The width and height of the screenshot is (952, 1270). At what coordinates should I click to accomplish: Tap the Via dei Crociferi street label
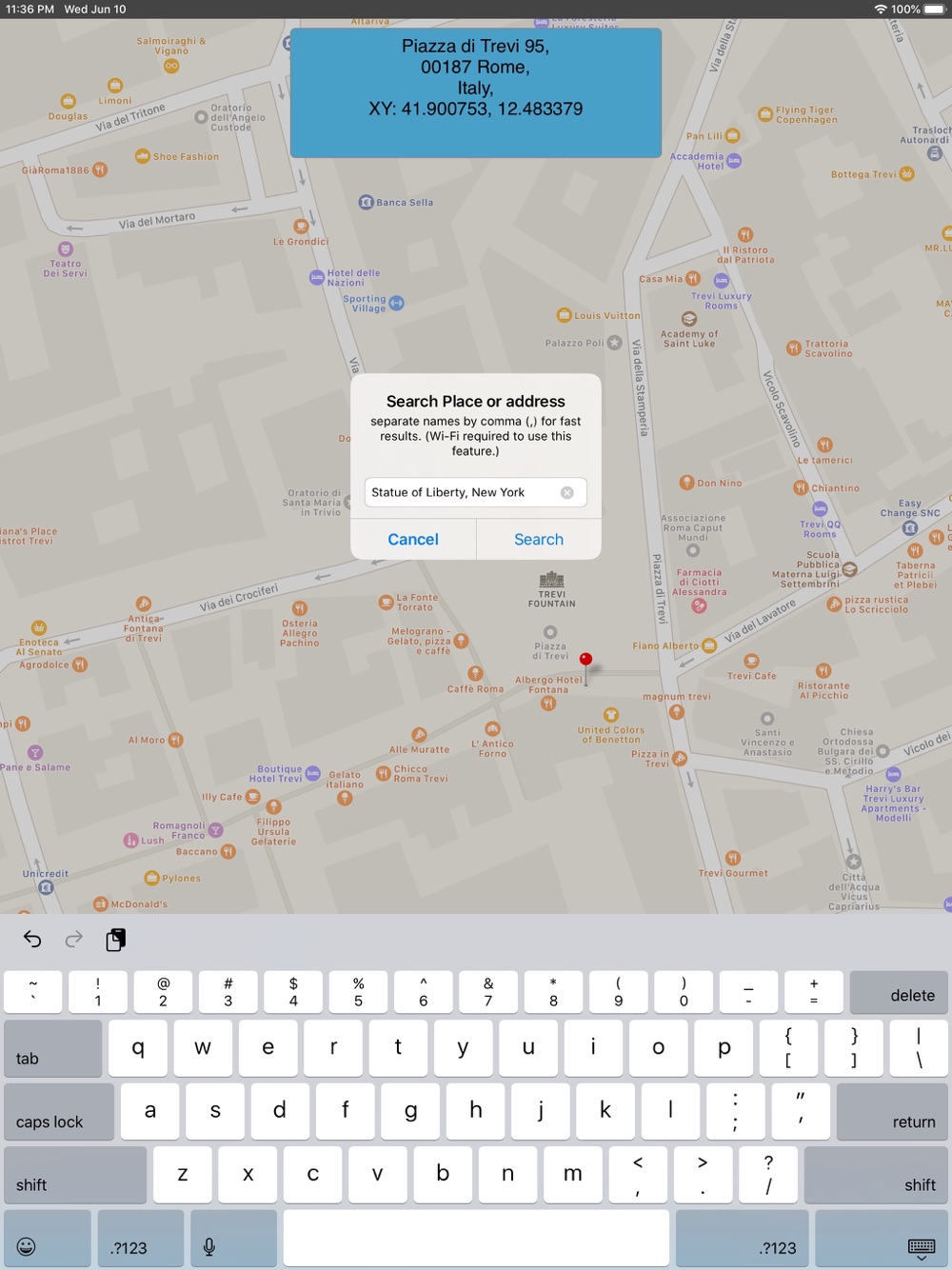239,597
